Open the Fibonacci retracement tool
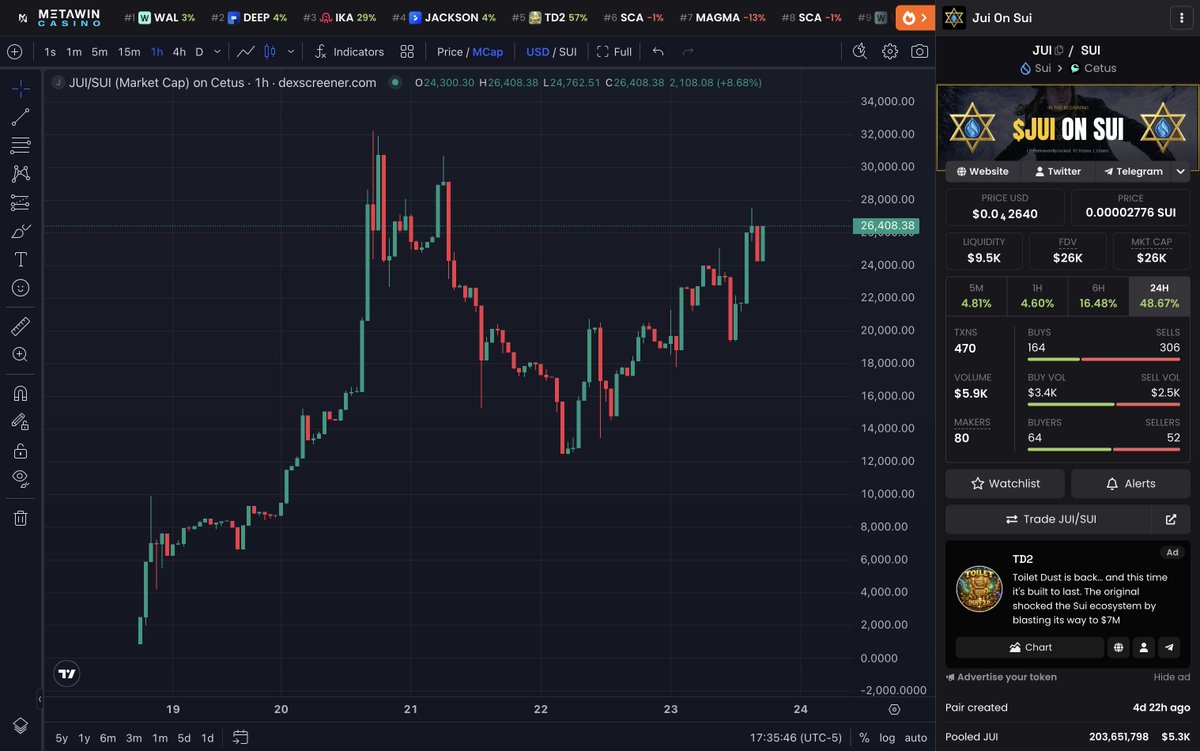 [x=20, y=145]
